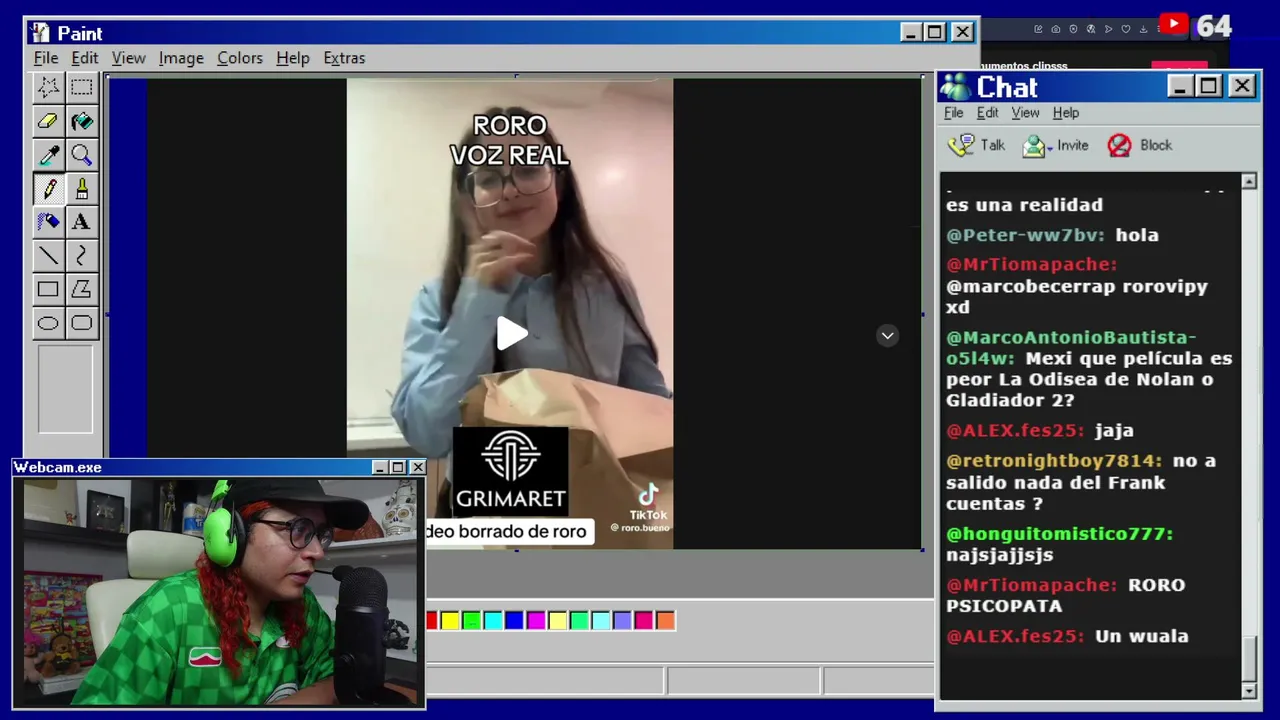Click the GRIMARET logo overlay

point(511,470)
